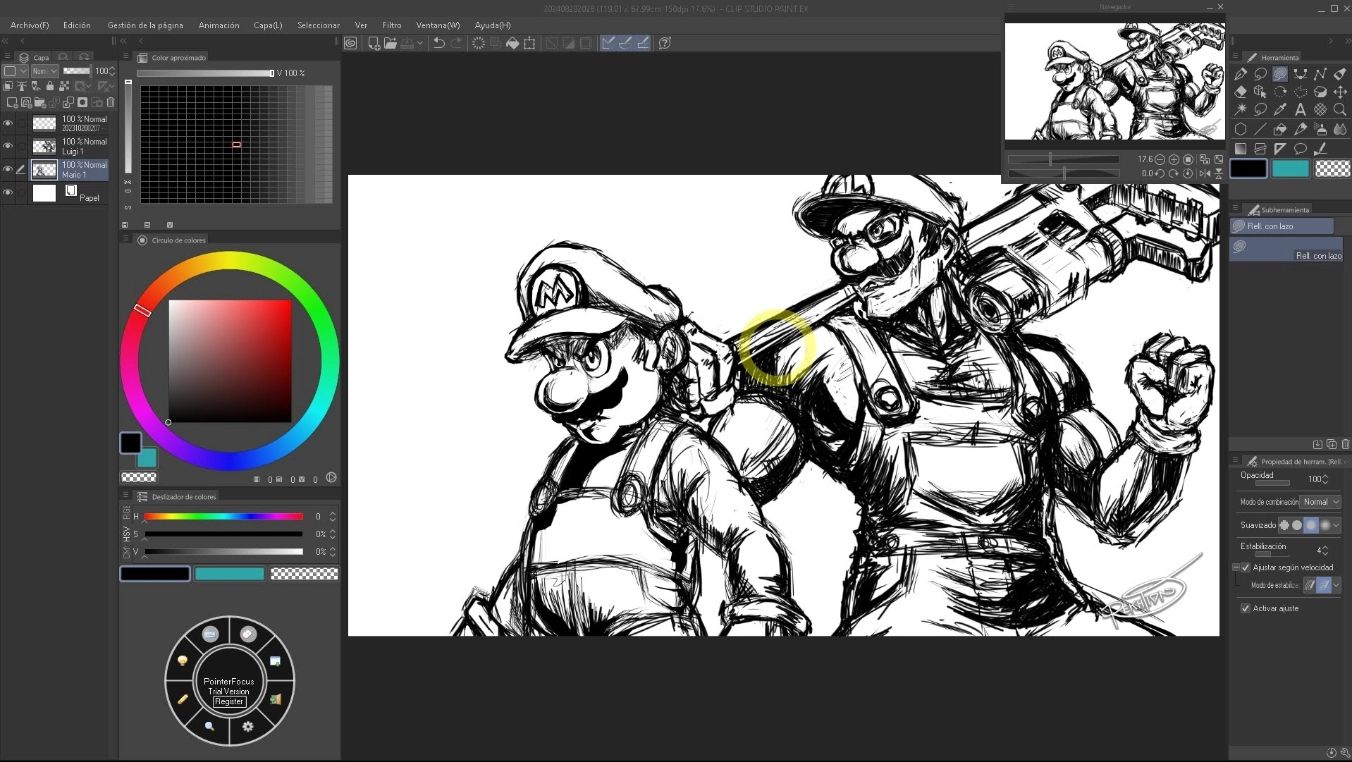Click the Open file folder icon
The image size is (1352, 762).
tap(390, 43)
